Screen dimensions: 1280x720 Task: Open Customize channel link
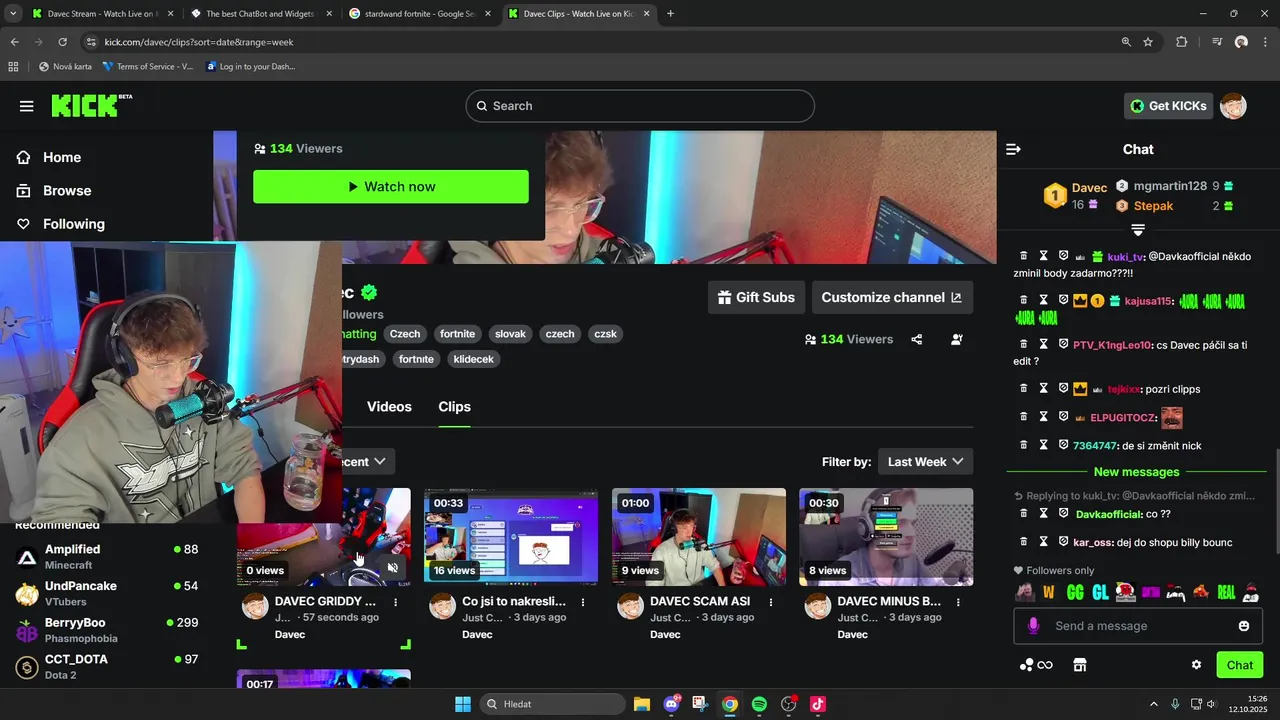[x=891, y=297]
